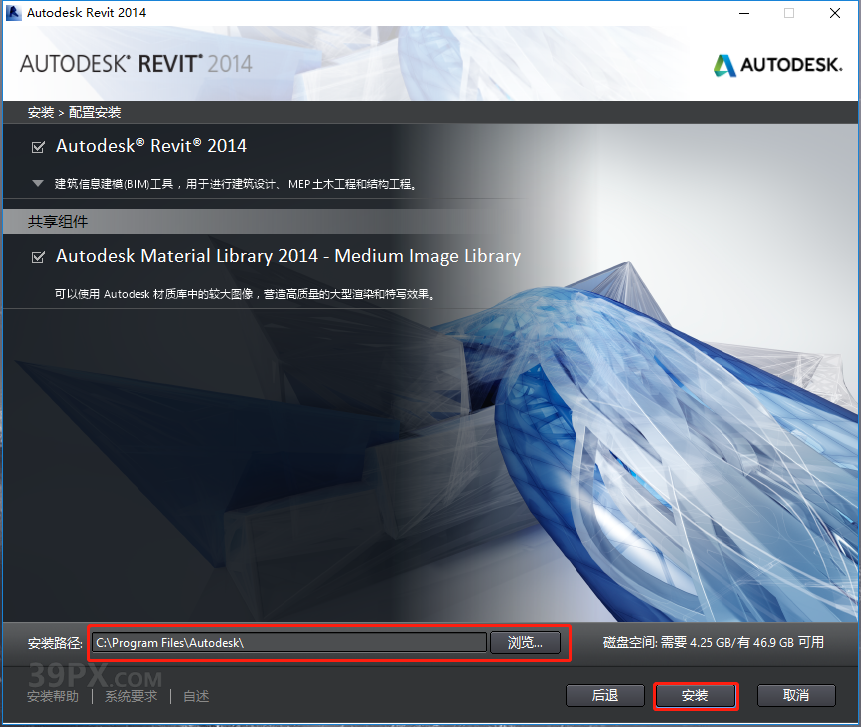Click 安装 in the breadcrumb navigation
Viewport: 861px width, 727px height.
tap(40, 112)
